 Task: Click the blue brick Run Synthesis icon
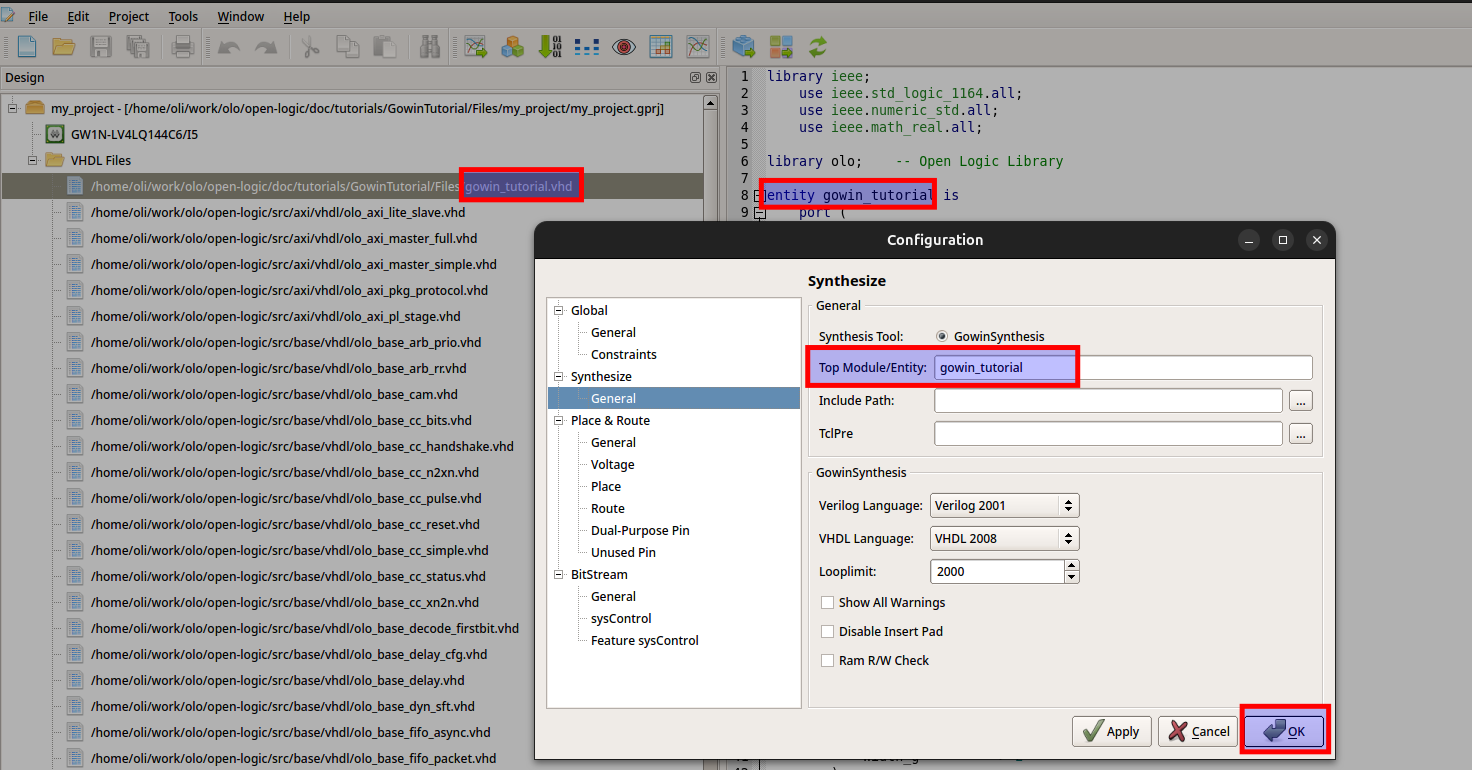(743, 46)
